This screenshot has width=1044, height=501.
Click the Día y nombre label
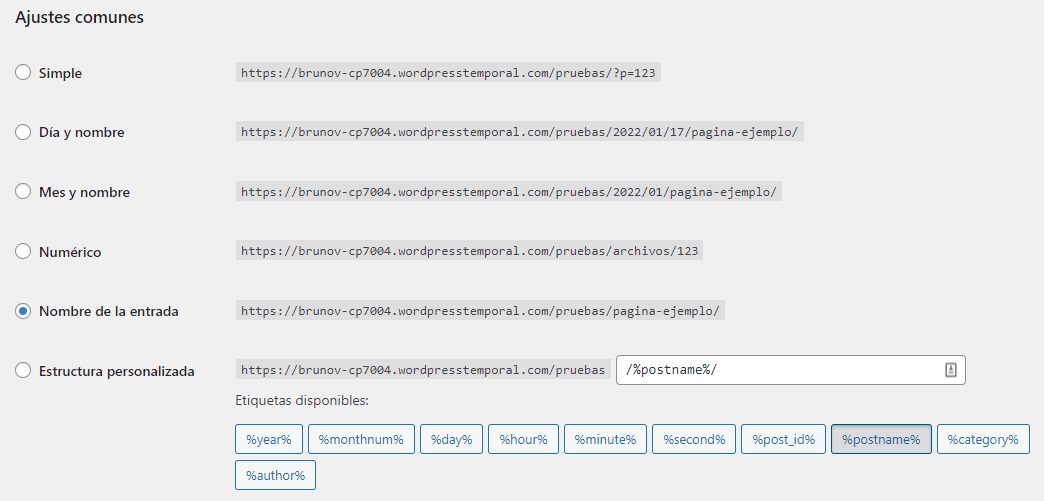[x=82, y=133]
